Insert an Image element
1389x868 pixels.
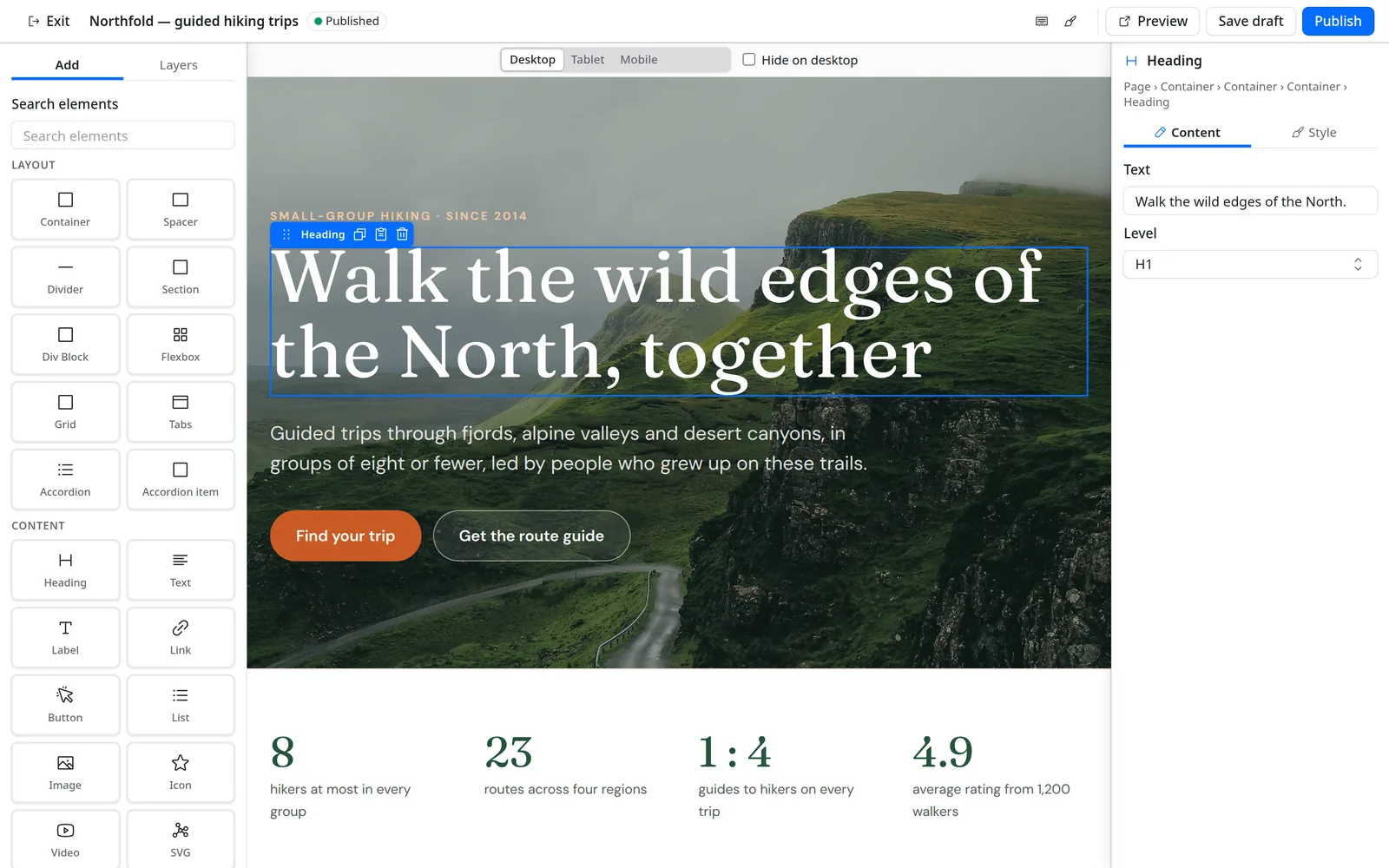point(65,773)
